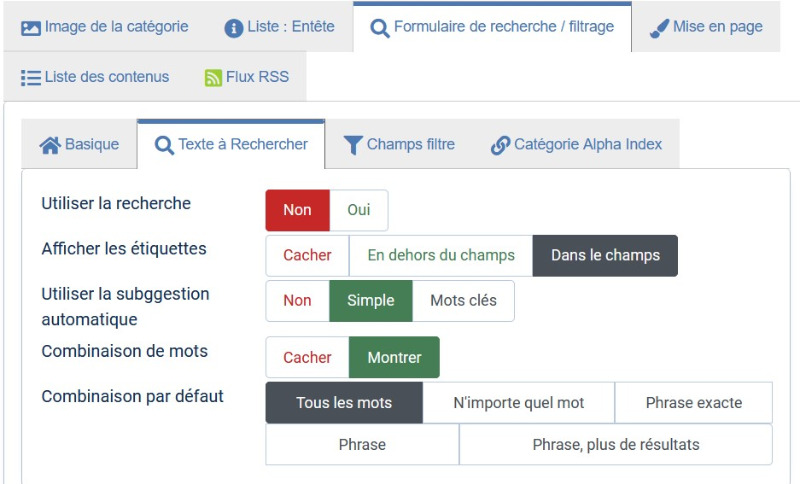Click the paintbrush icon for Mise en page
Screen dimensions: 800x484
(659, 29)
